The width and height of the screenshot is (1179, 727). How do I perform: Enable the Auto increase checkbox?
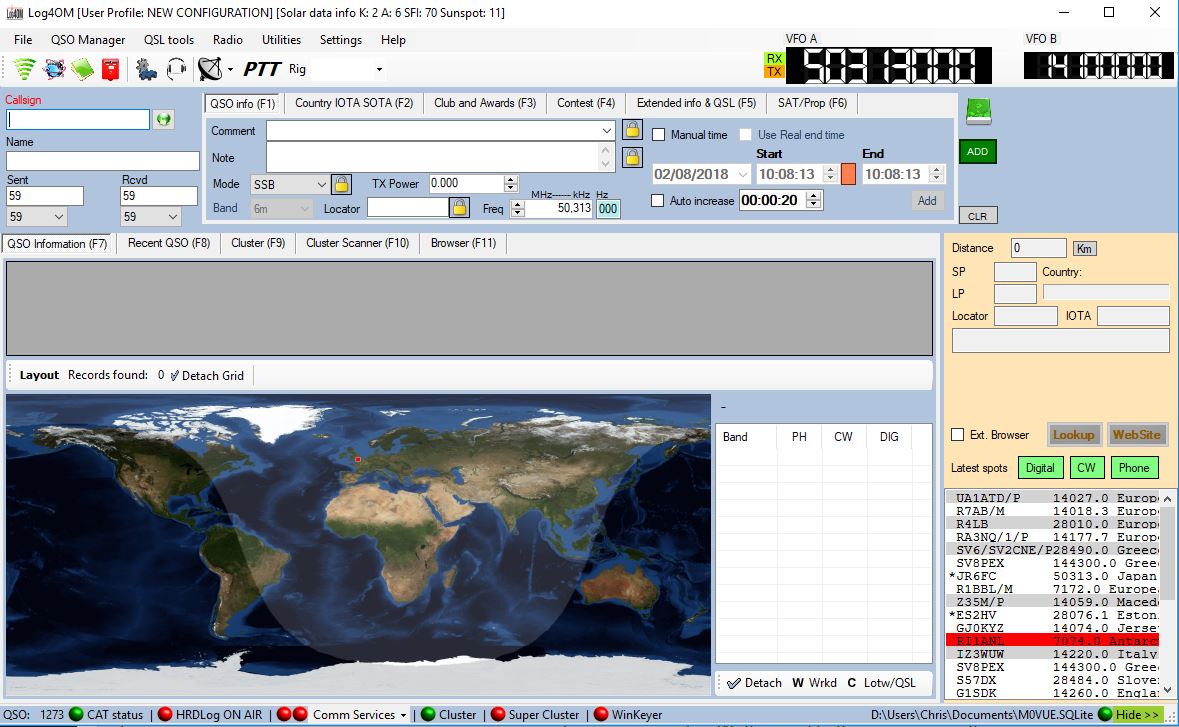pyautogui.click(x=658, y=201)
